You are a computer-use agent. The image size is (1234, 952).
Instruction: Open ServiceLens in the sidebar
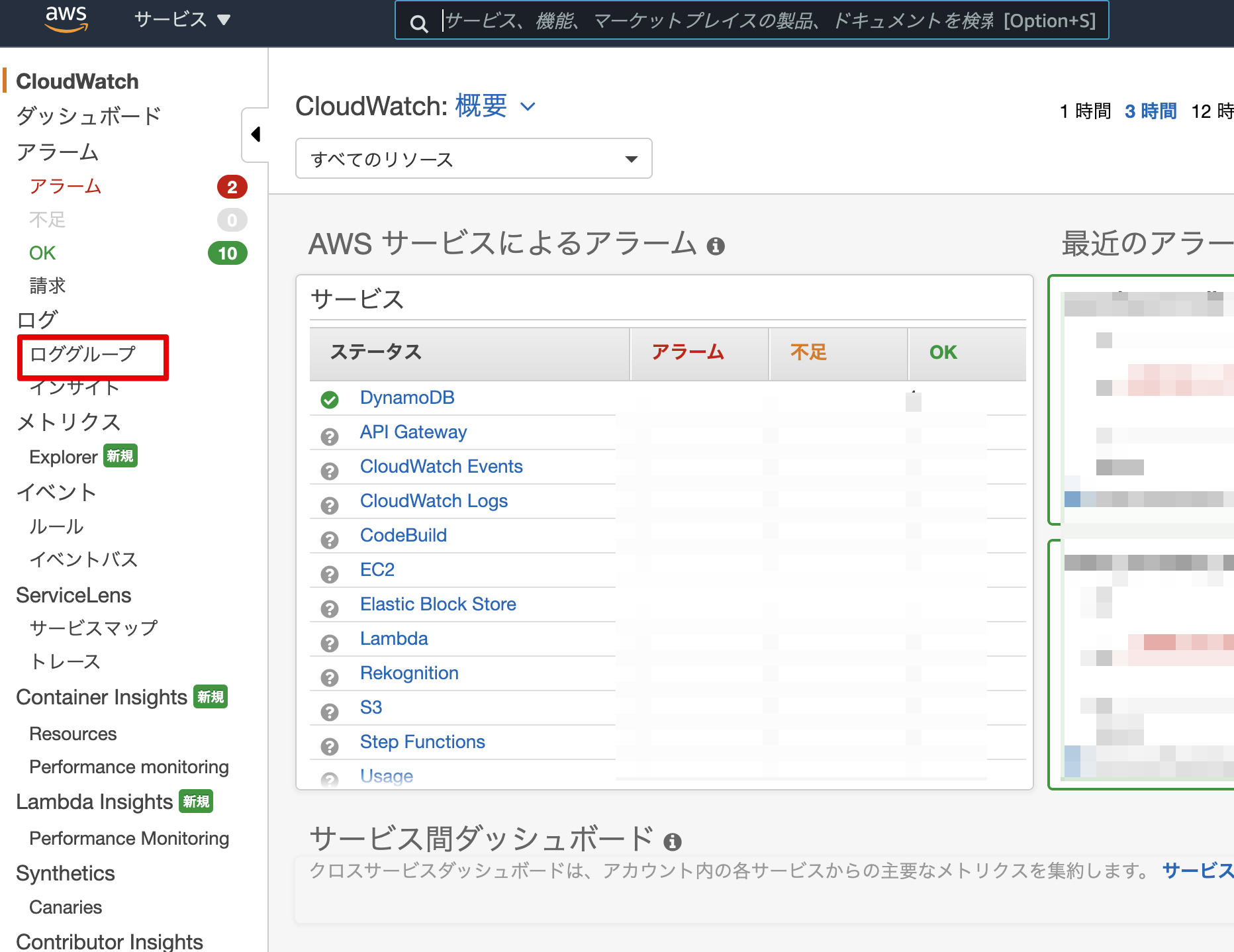(x=73, y=595)
